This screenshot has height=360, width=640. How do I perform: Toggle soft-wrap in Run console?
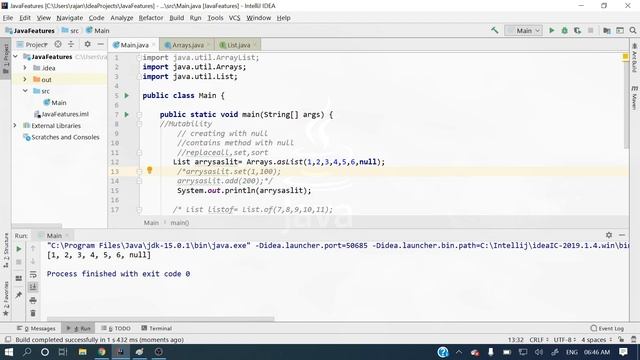(x=33, y=274)
